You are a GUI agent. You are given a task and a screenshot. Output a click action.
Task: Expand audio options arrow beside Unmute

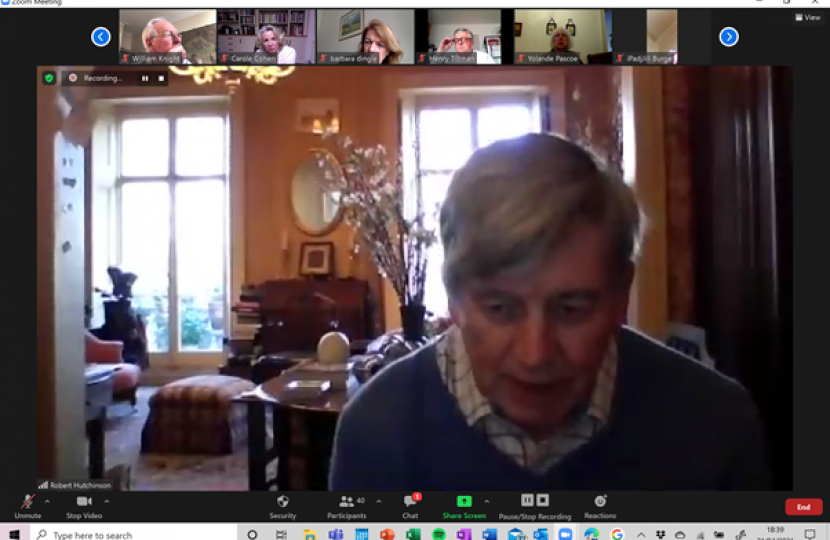click(47, 502)
